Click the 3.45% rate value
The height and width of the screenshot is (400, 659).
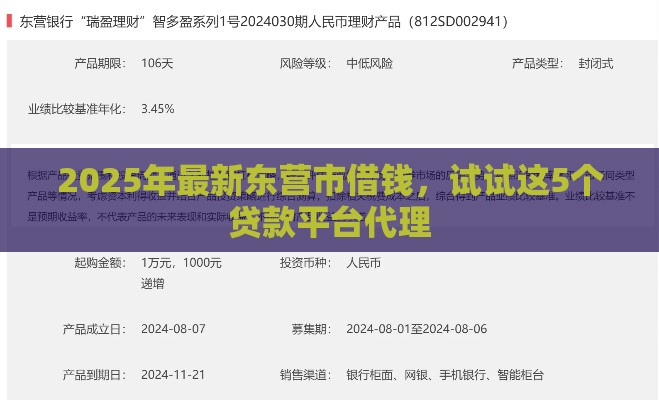[158, 109]
